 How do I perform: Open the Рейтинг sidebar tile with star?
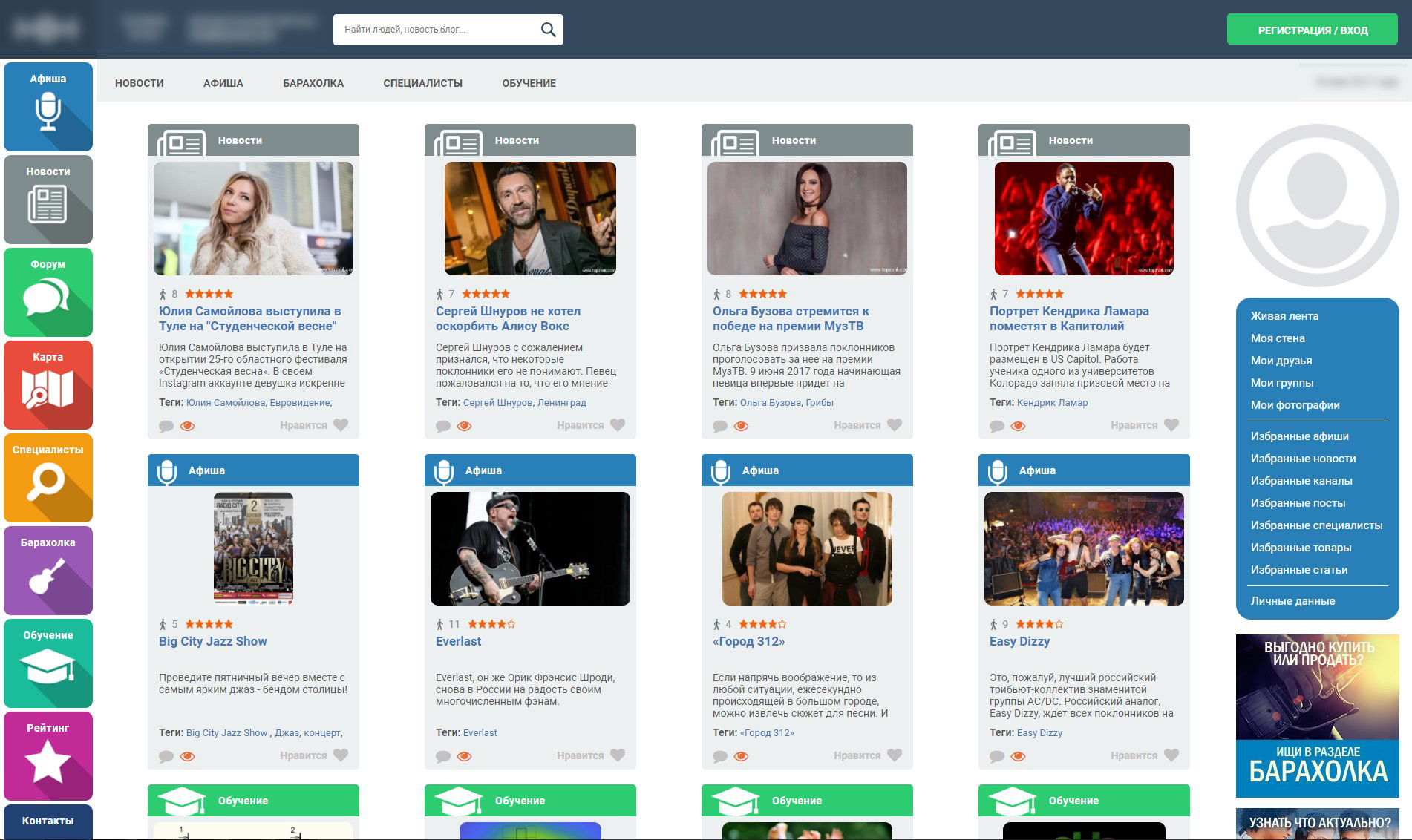pyautogui.click(x=48, y=756)
